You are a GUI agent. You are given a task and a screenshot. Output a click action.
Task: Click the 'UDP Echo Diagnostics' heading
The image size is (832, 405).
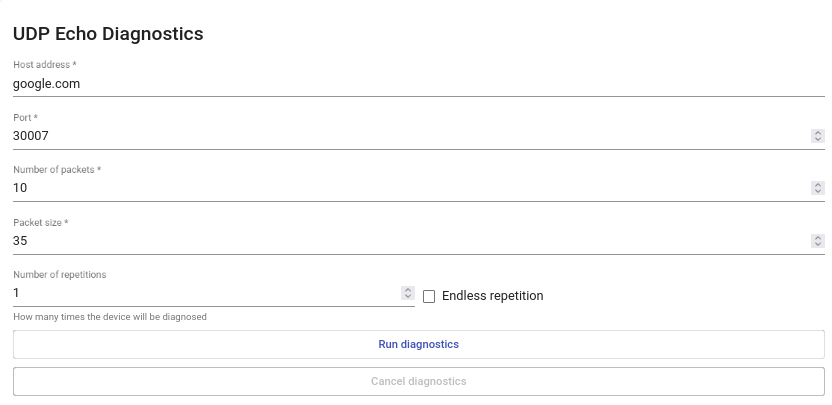108,34
